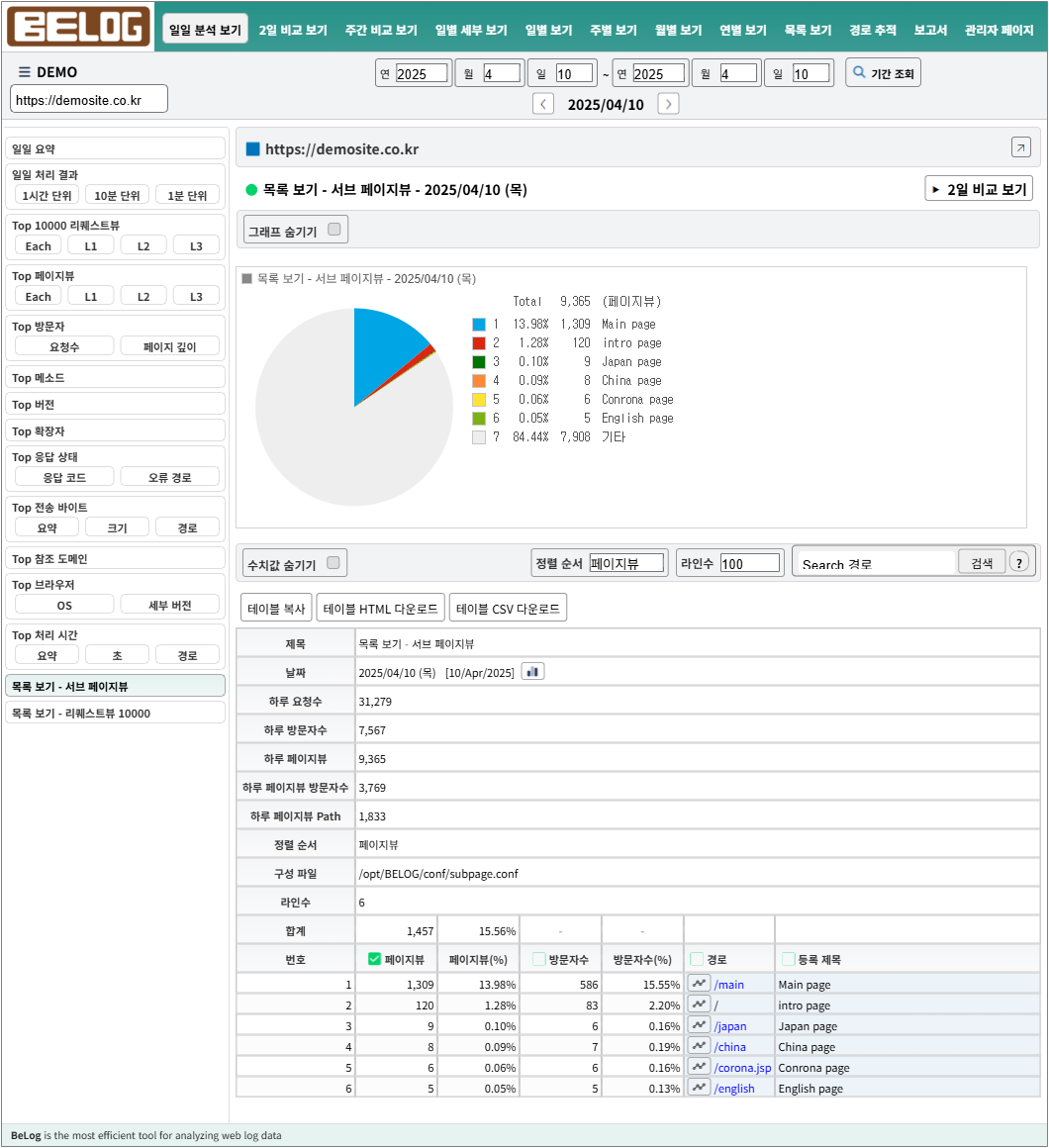This screenshot has height=1148, width=1049.
Task: Open 세부 버전 under Top 브라우저
Action: (x=170, y=605)
